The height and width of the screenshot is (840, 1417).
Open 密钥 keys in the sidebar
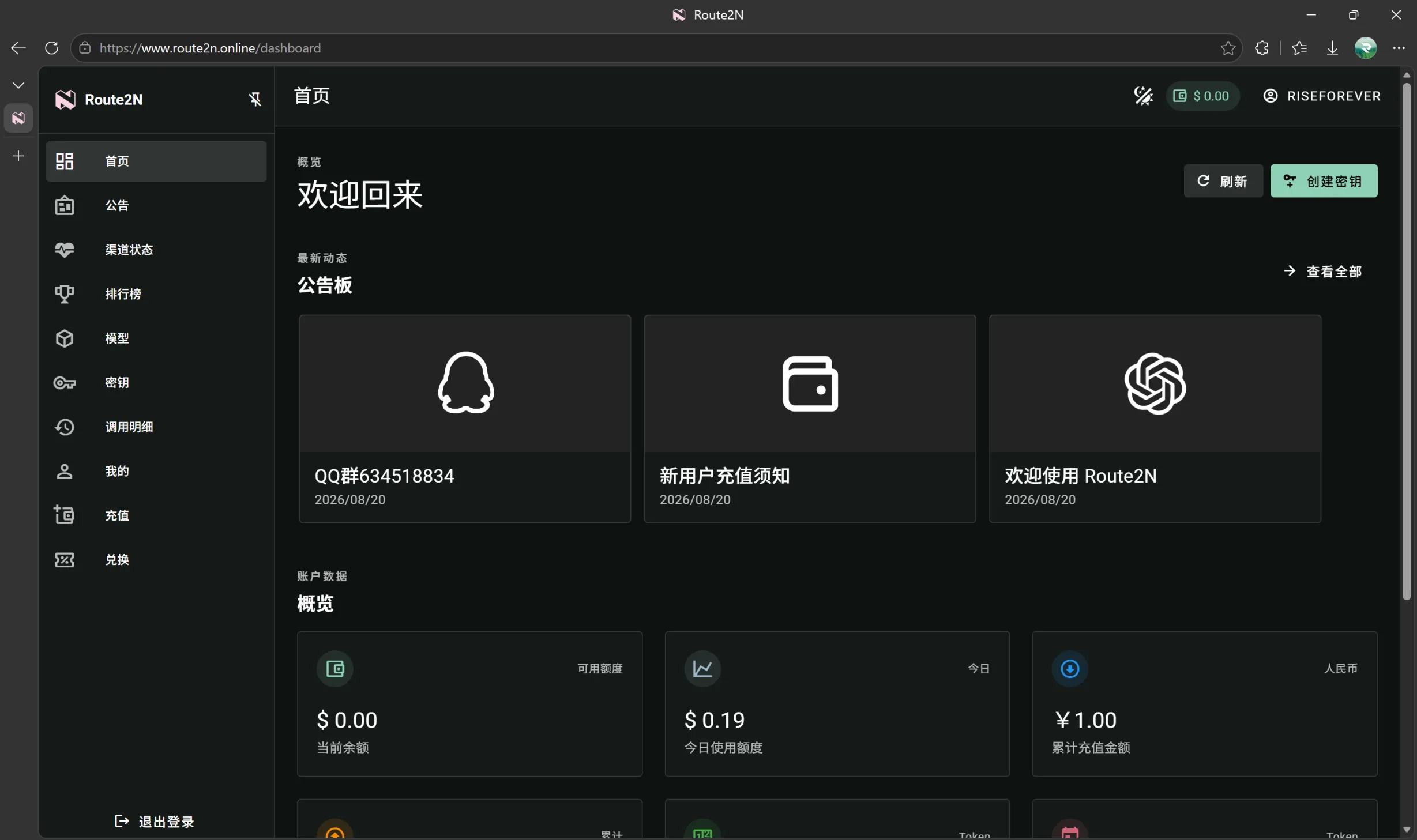coord(156,383)
